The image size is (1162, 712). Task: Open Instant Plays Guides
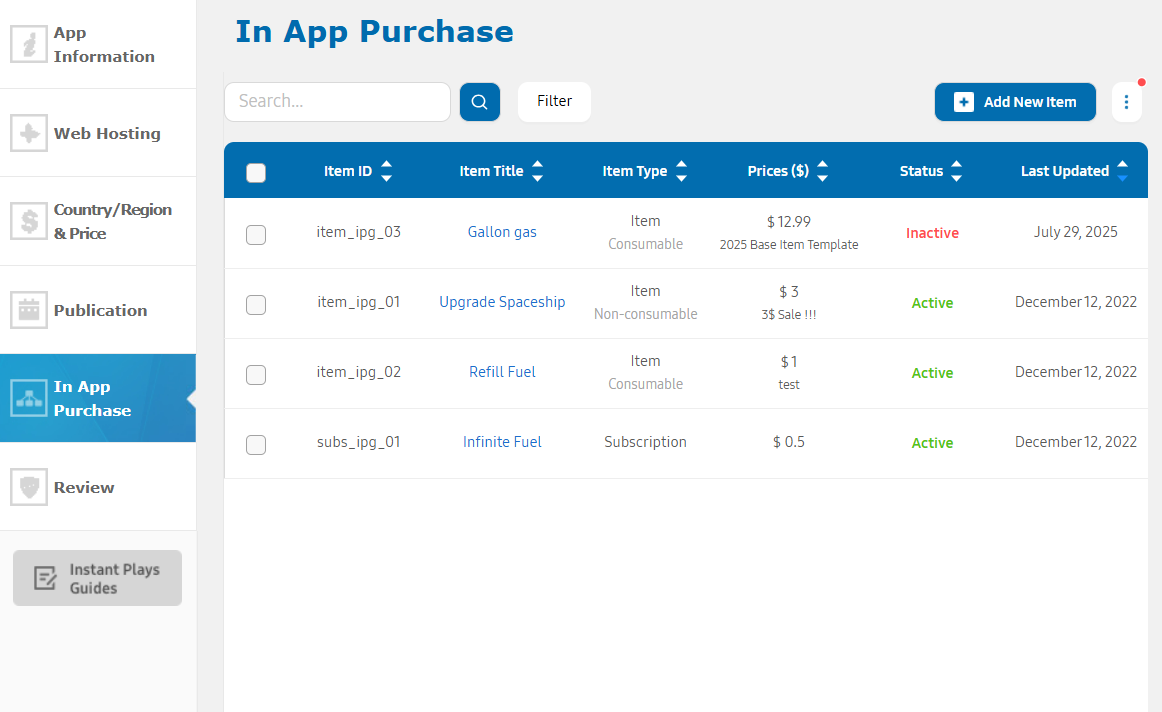97,578
